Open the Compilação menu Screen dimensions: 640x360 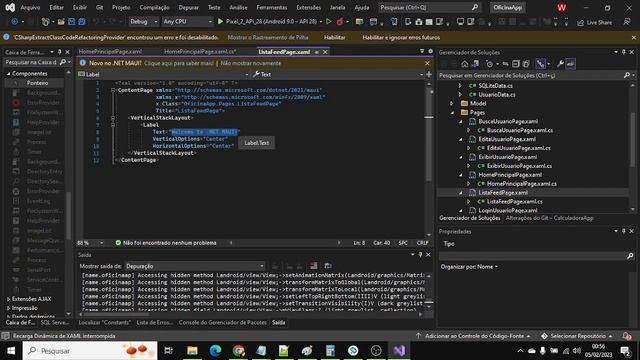154,7
